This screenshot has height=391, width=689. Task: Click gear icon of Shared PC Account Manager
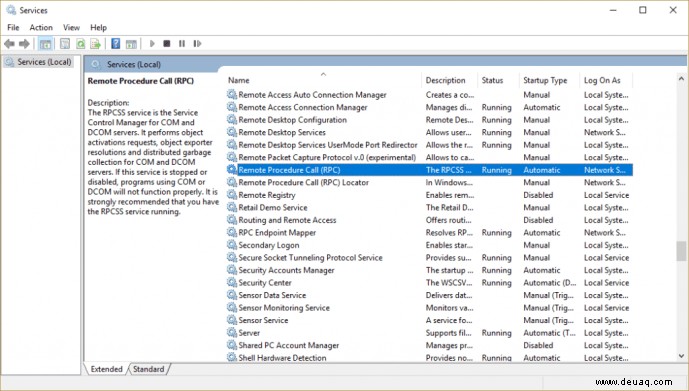[232, 345]
